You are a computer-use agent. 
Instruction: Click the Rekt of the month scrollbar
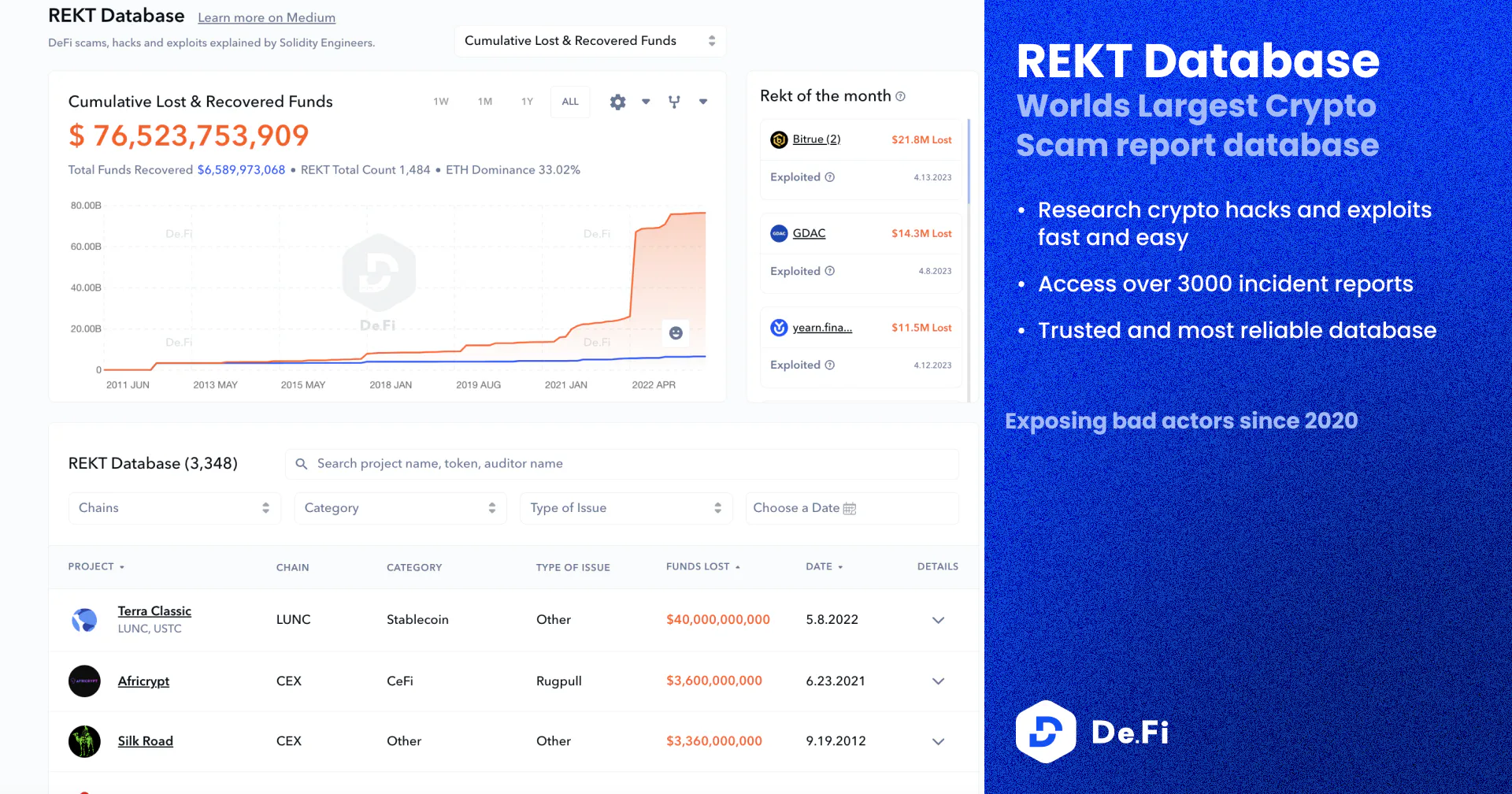click(x=969, y=161)
